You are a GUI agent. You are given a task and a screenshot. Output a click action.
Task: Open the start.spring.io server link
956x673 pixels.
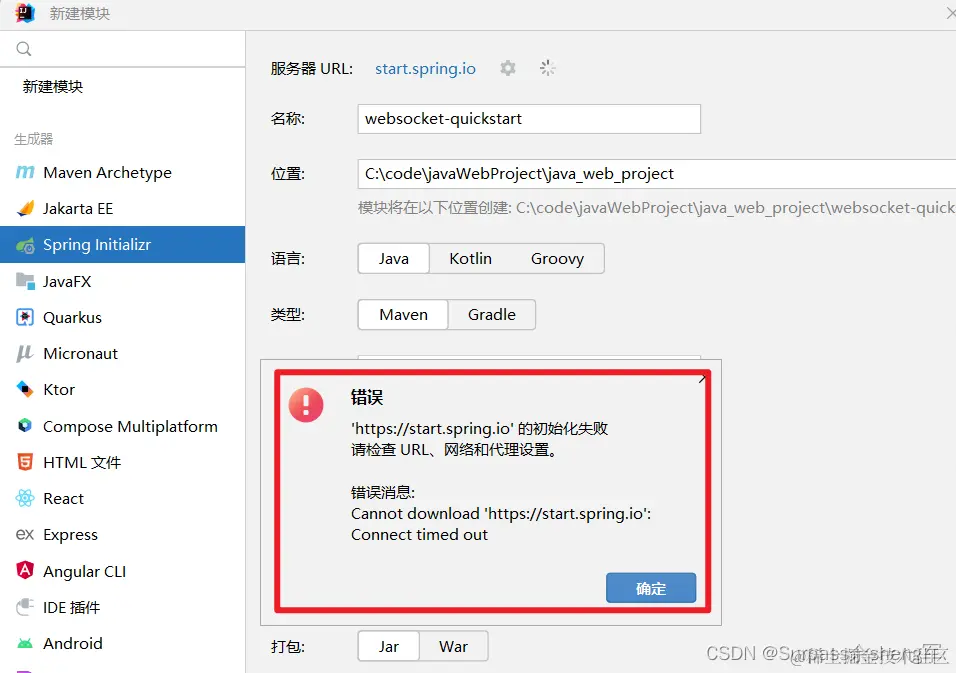tap(425, 68)
